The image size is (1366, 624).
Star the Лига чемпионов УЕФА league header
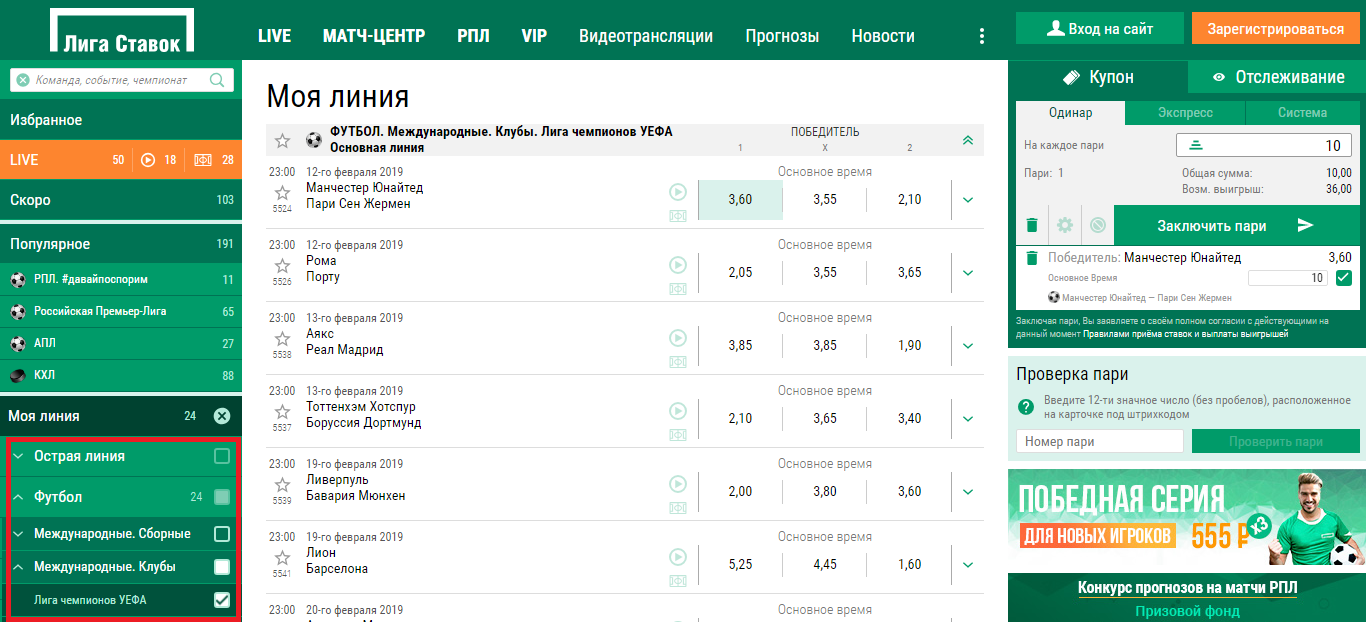point(283,140)
